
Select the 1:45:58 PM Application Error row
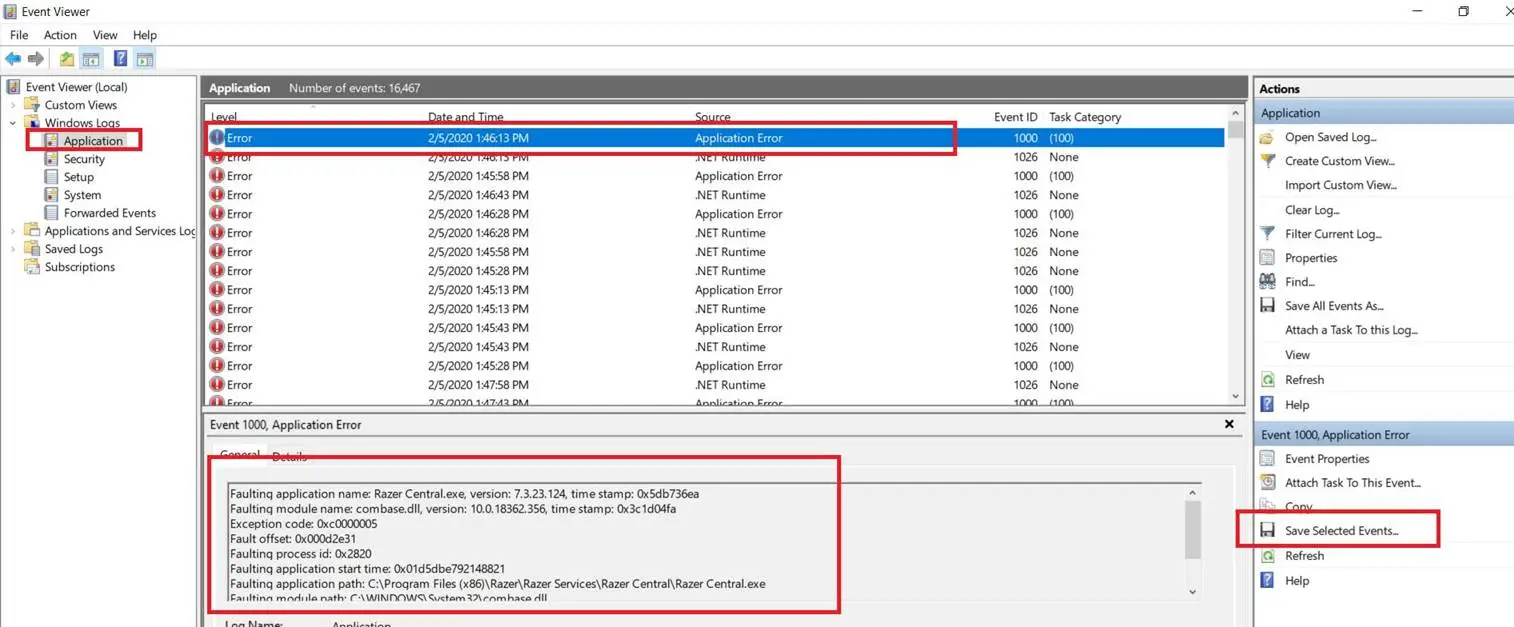pyautogui.click(x=715, y=176)
